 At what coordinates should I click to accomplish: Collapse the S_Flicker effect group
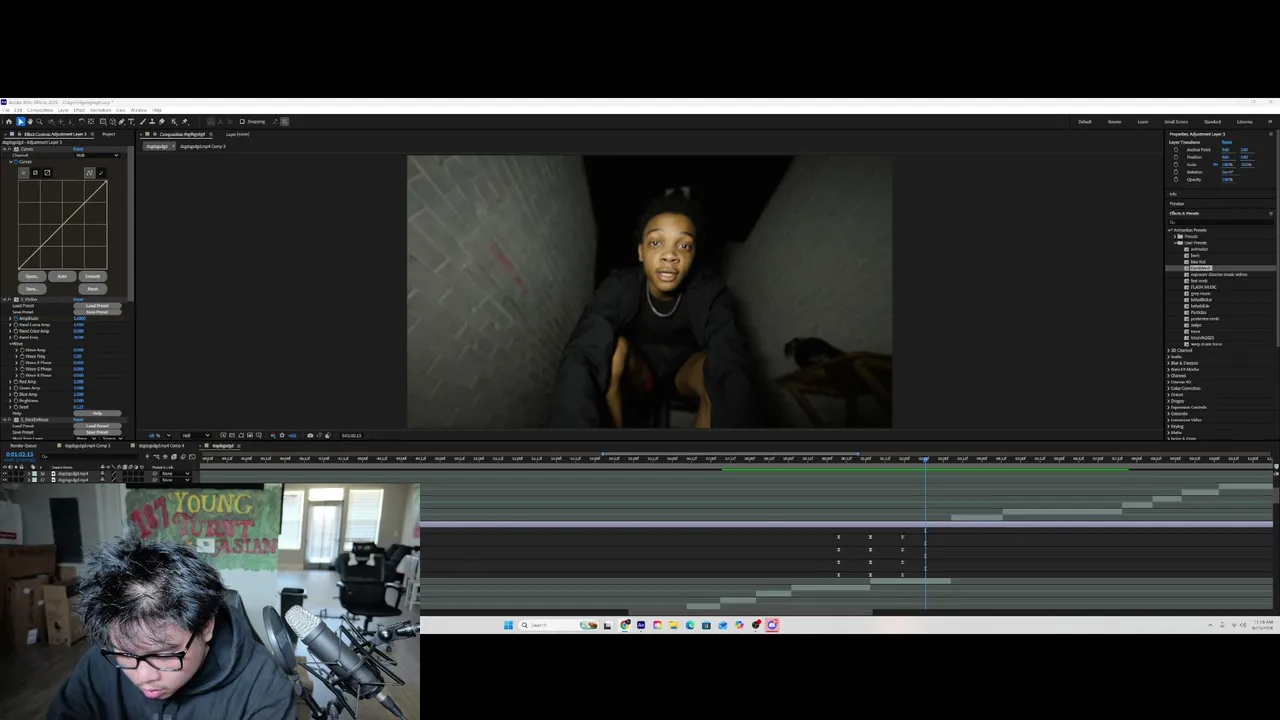[x=5, y=299]
